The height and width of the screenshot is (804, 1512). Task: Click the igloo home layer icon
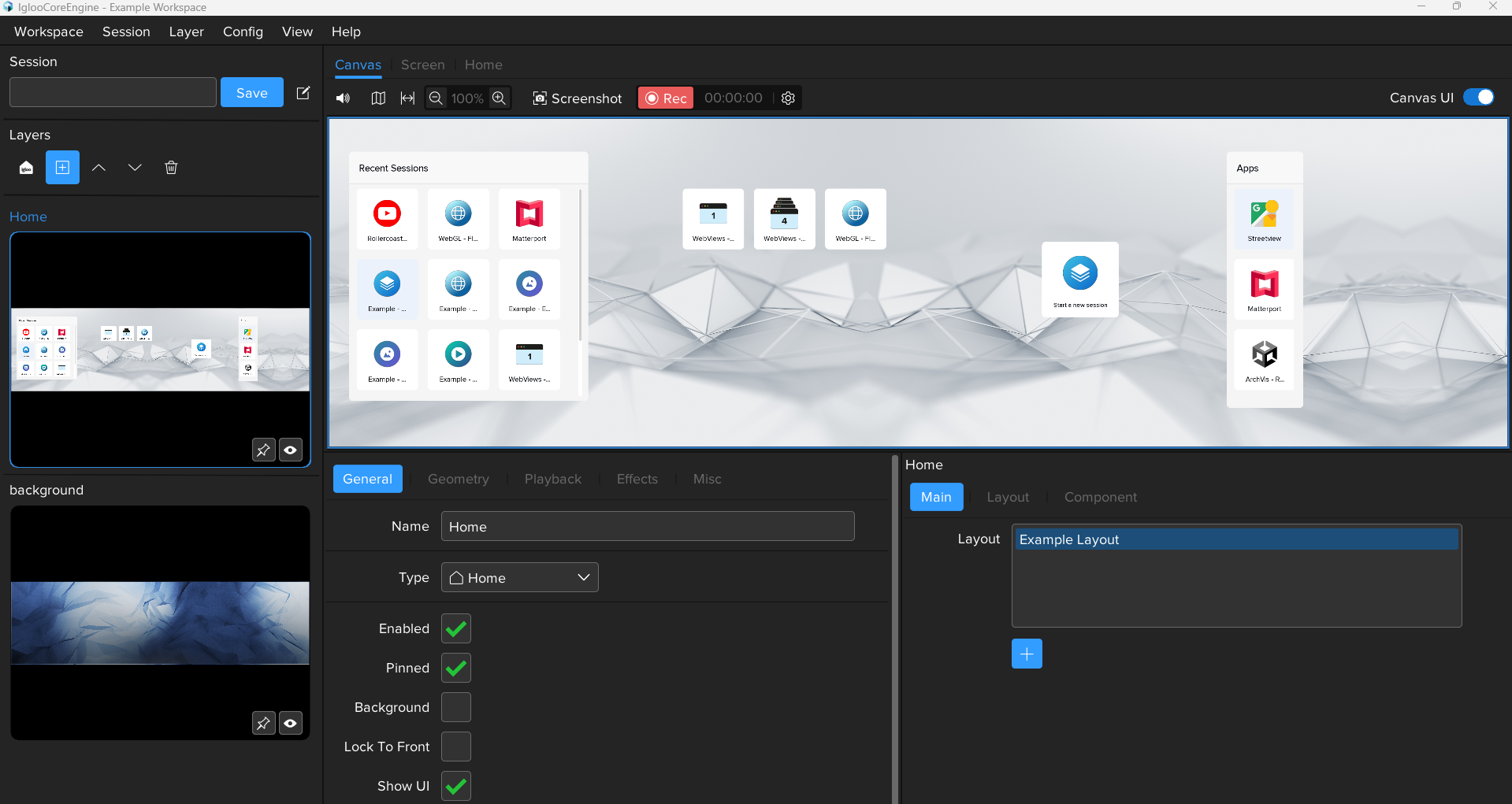(26, 167)
